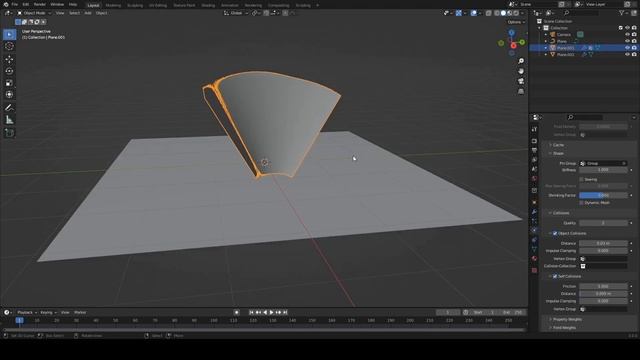Select the Cursor tool
Screen dimensions: 640x360
pyautogui.click(x=9, y=47)
